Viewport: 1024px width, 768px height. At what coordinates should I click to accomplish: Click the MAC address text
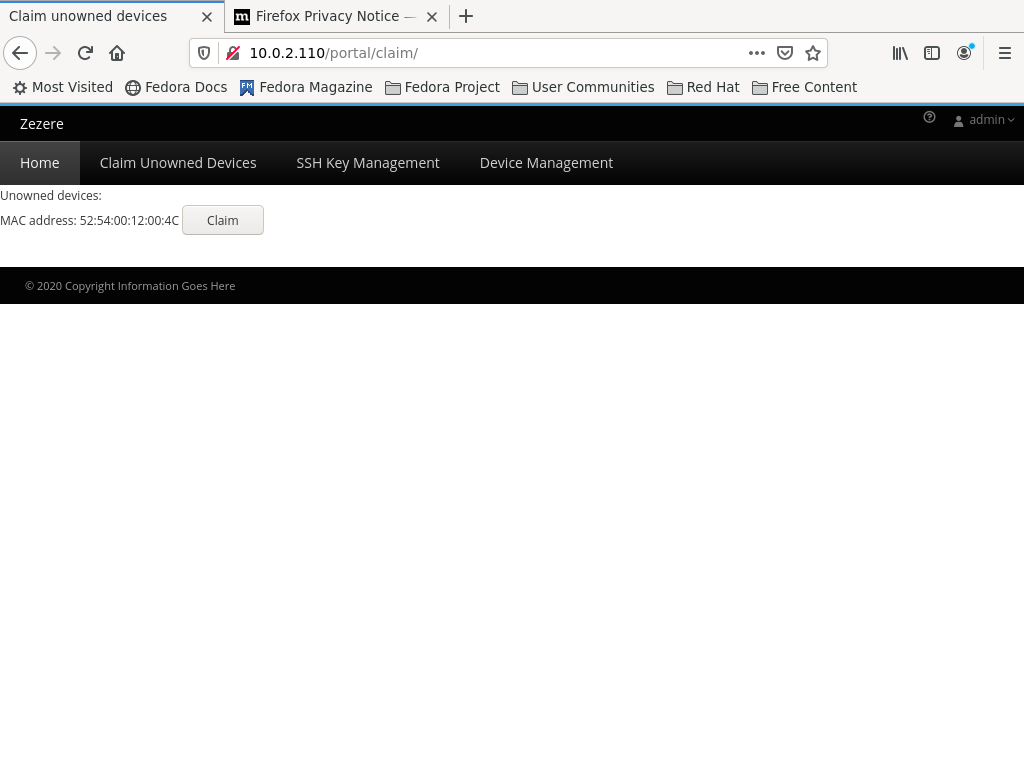[x=89, y=221]
